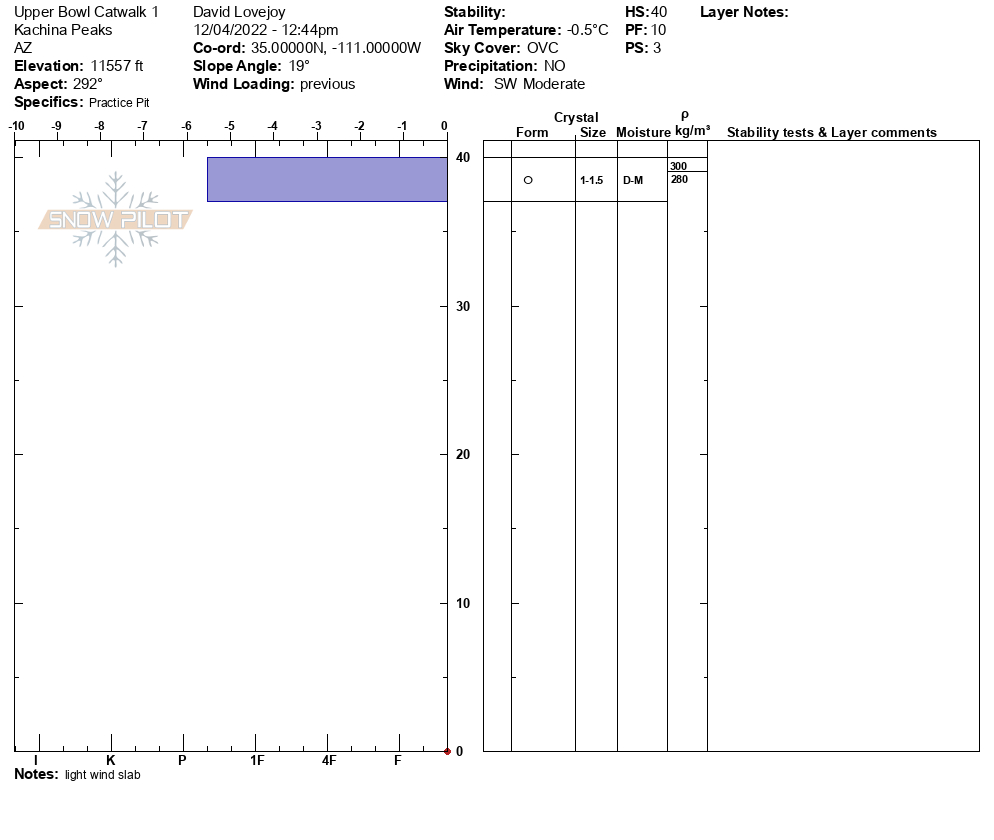This screenshot has height=840, width=994.
Task: Click the 1-1.5 crystal size value
Action: pos(592,181)
